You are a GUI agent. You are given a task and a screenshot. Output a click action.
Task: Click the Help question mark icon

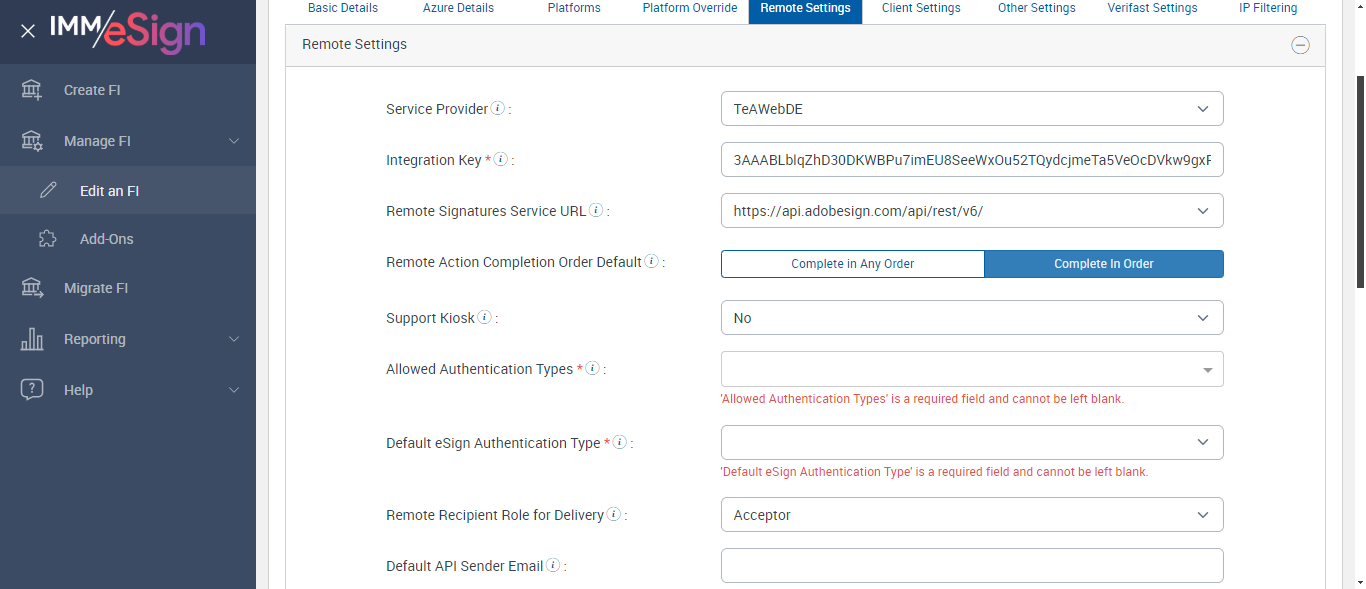32,390
